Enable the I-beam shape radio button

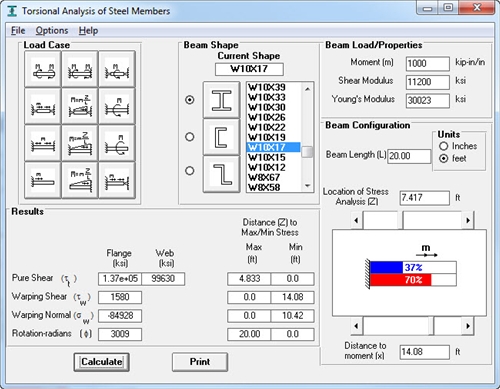pos(190,100)
